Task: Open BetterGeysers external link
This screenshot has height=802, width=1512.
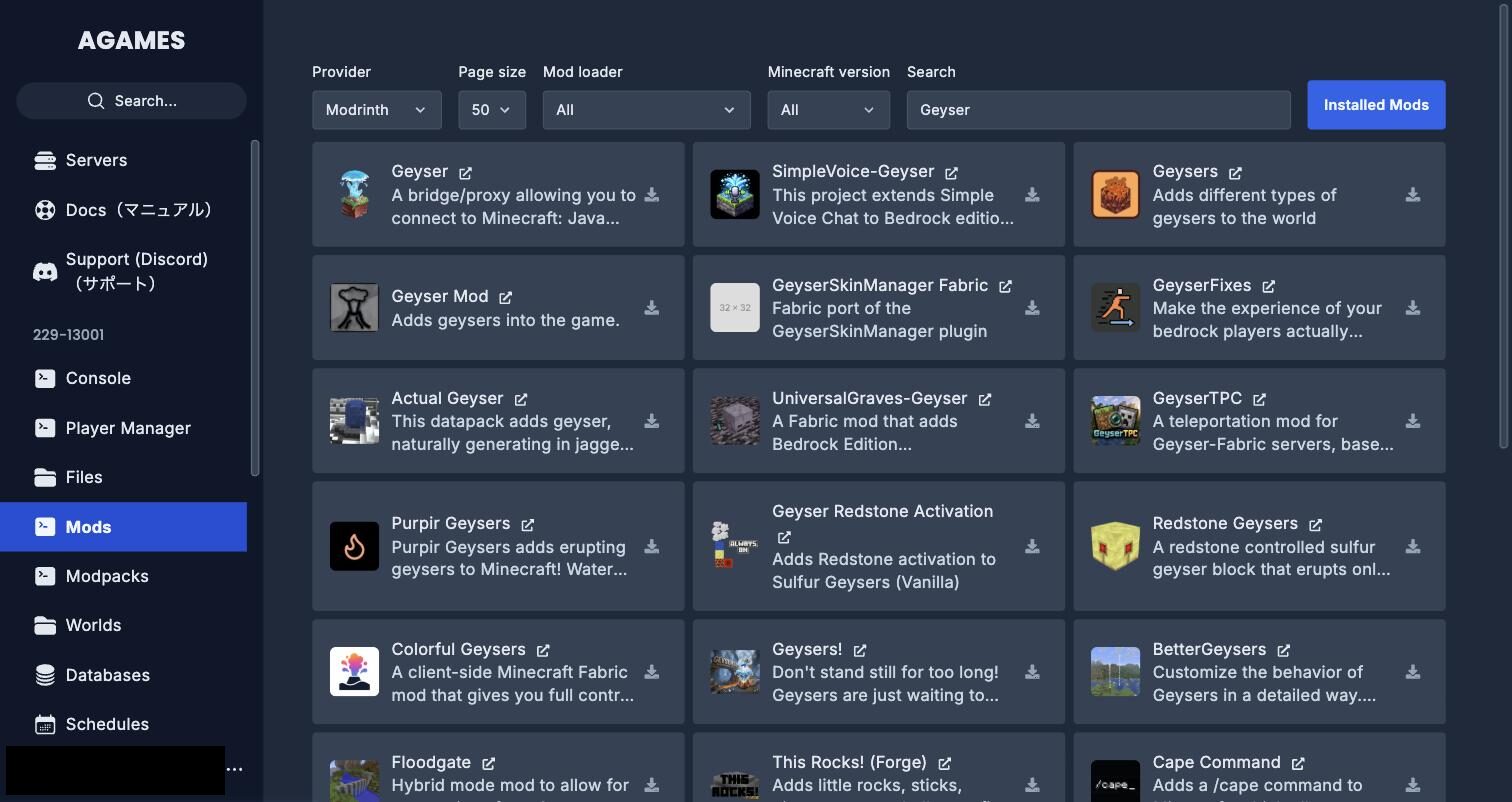Action: [1283, 650]
